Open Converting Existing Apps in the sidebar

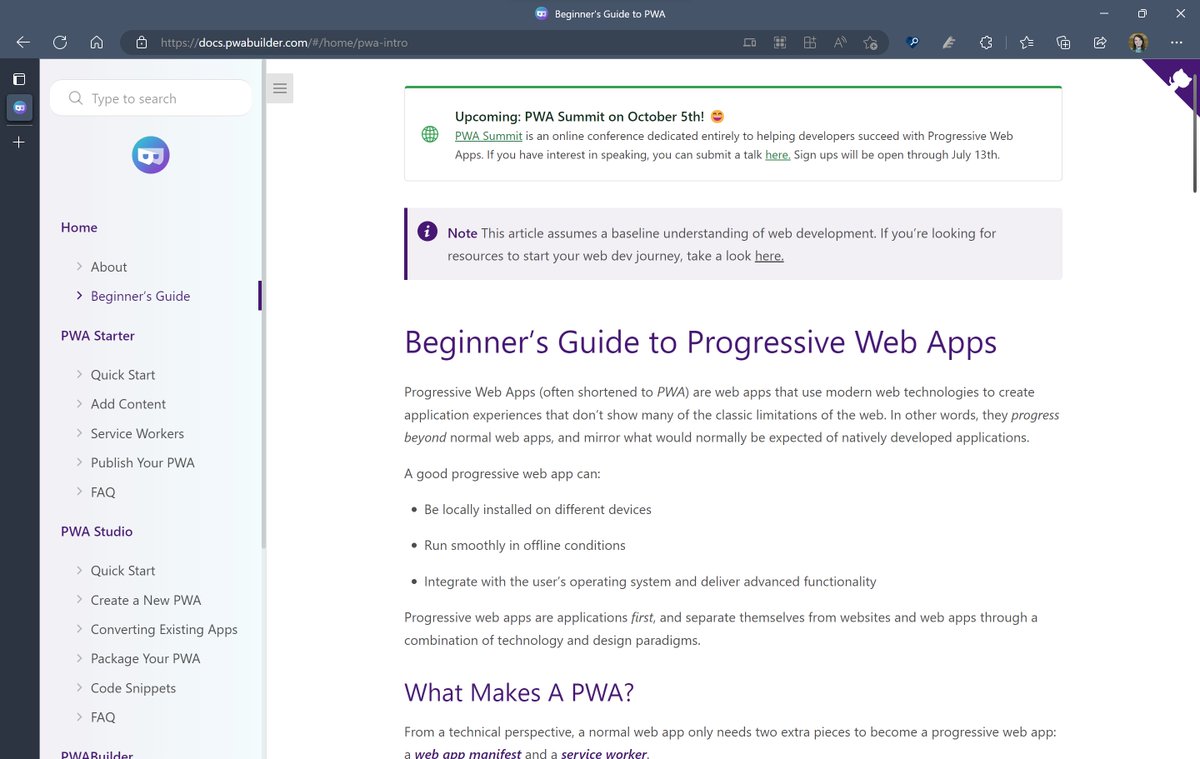click(x=164, y=630)
